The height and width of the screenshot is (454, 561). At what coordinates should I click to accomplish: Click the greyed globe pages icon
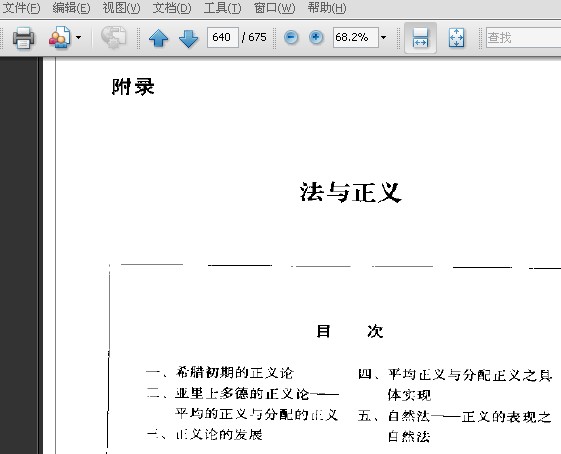[x=113, y=37]
